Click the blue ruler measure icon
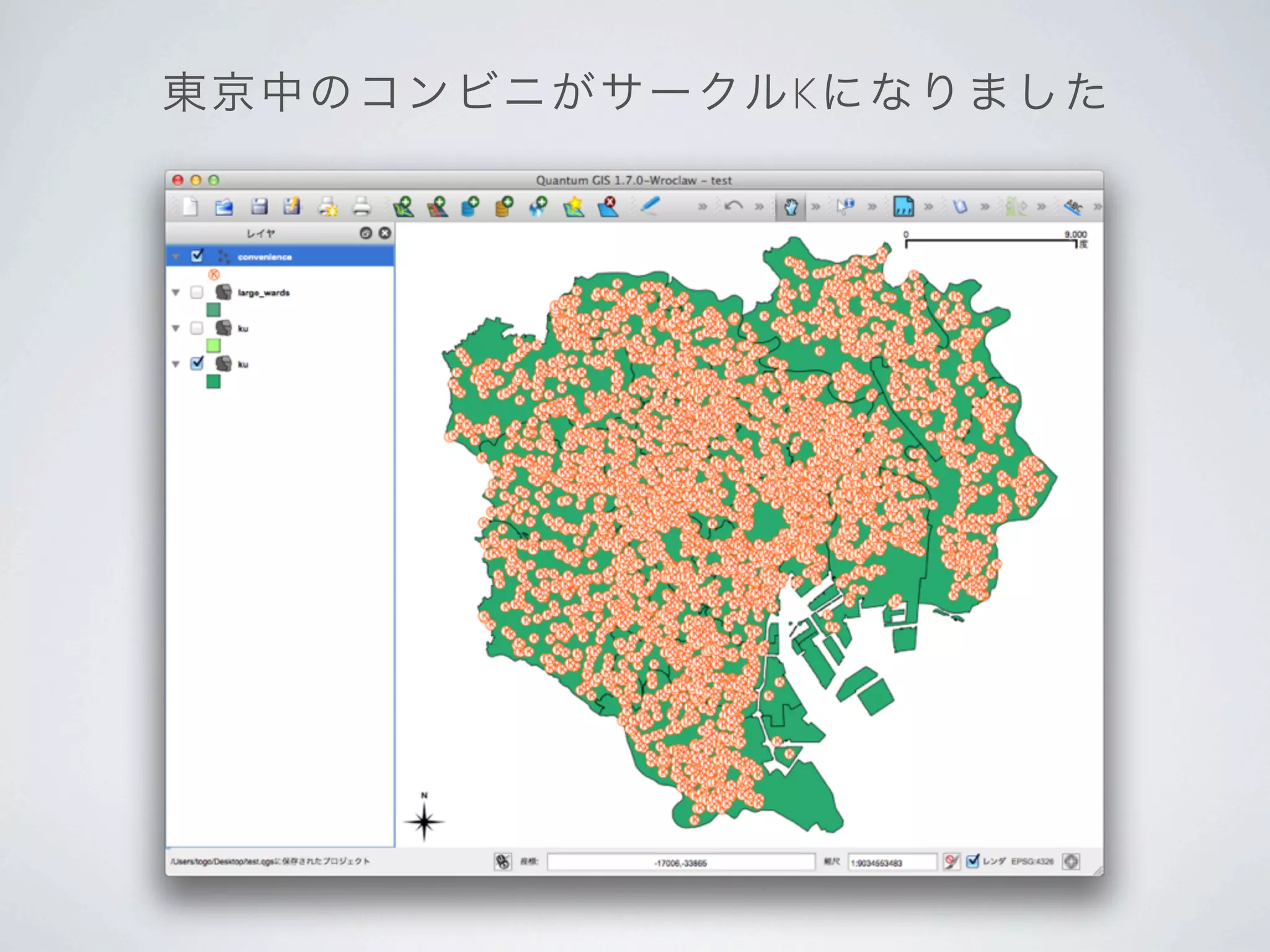Image resolution: width=1270 pixels, height=952 pixels. 903,206
